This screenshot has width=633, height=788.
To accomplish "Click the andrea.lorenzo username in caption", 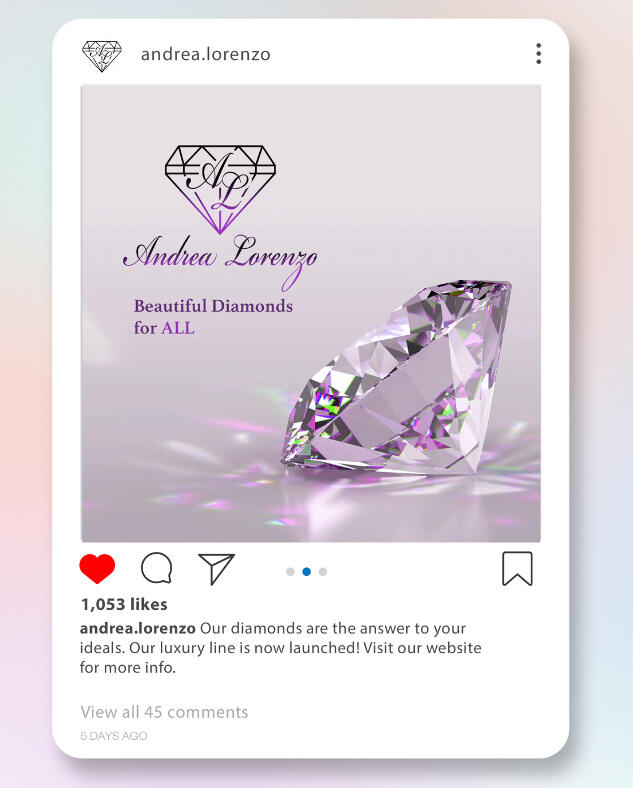I will click(138, 628).
